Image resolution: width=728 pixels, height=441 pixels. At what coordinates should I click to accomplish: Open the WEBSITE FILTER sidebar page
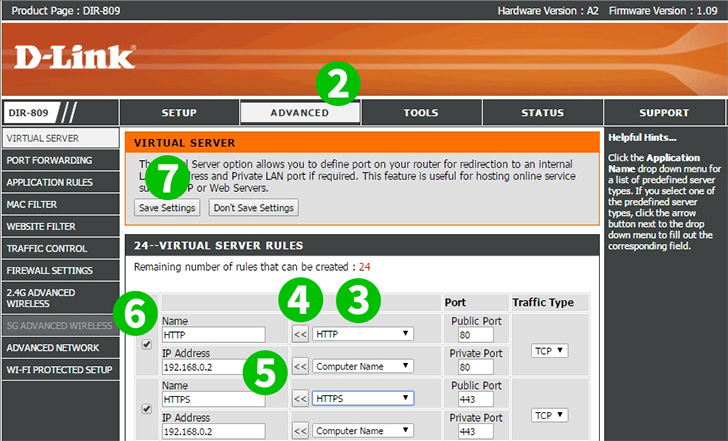tap(60, 227)
